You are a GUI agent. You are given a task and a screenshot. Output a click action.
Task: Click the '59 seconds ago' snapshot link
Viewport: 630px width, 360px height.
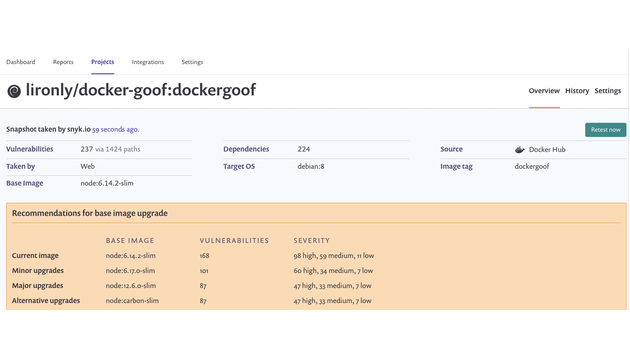116,129
